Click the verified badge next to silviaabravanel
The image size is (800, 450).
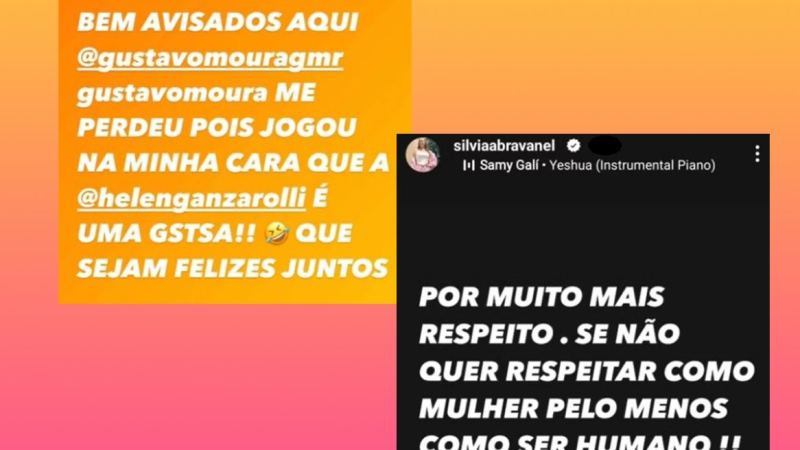tap(573, 146)
